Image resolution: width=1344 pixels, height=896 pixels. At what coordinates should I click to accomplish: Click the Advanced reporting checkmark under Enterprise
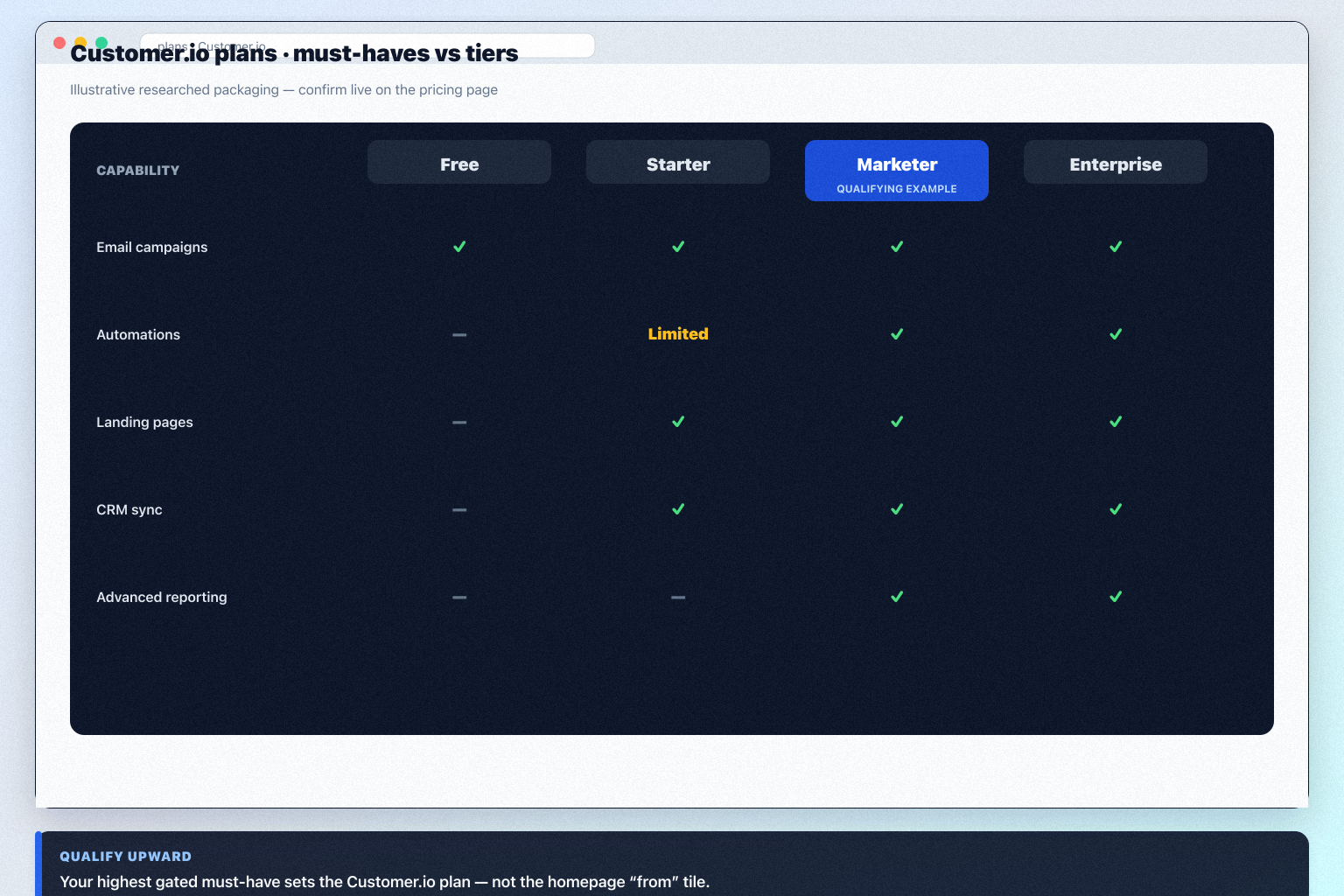[x=1116, y=597]
